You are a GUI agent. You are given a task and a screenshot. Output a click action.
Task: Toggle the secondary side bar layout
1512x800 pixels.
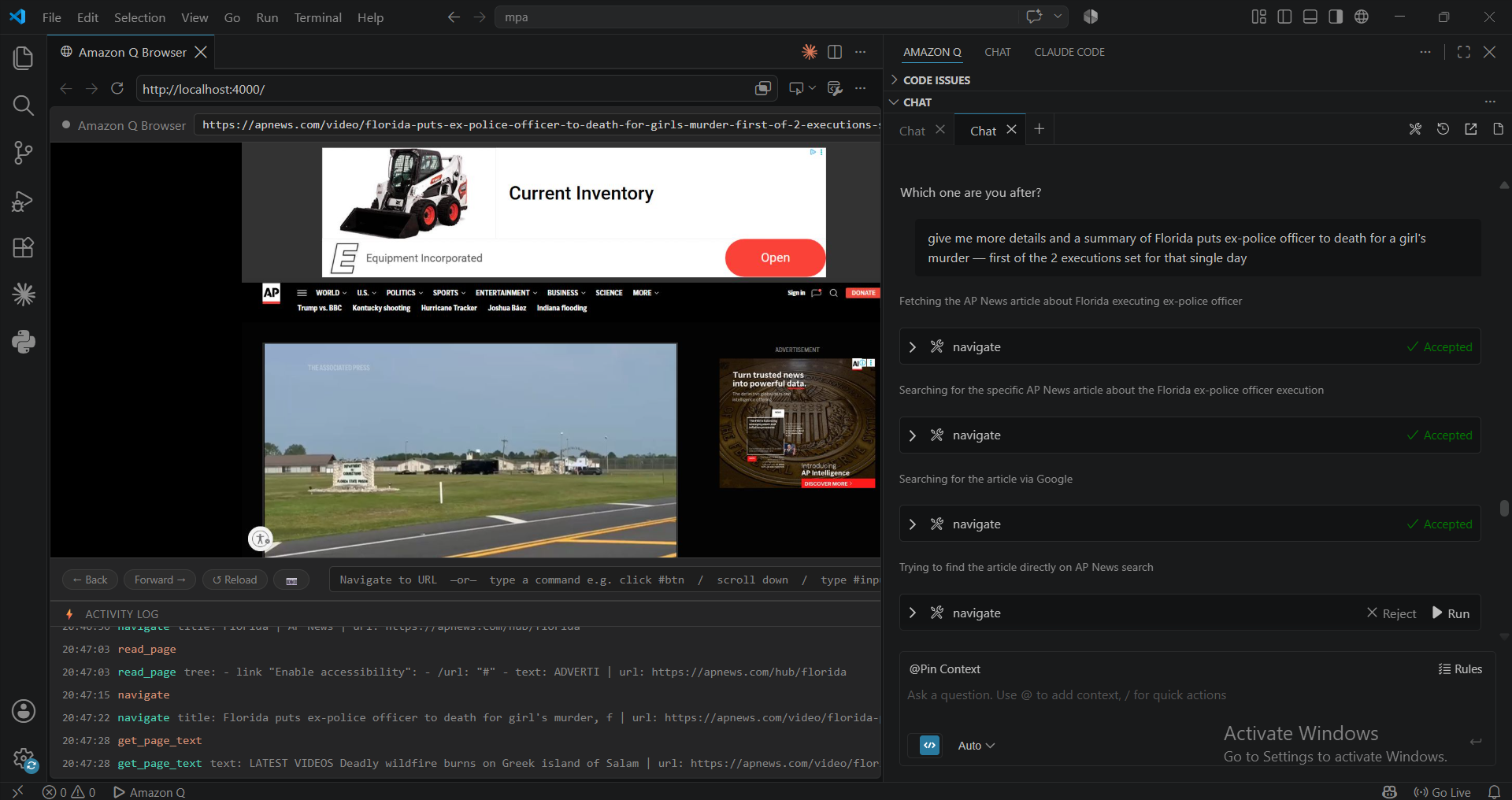click(x=1336, y=17)
